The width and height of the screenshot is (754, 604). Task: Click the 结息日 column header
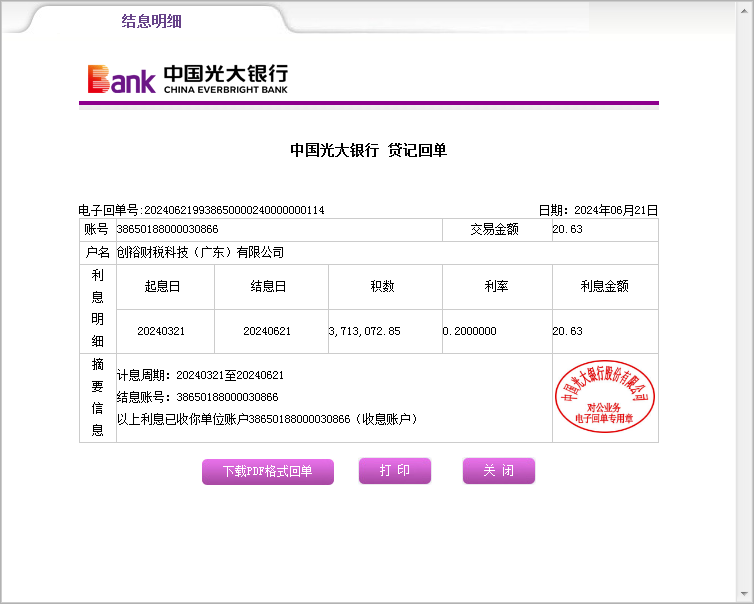pyautogui.click(x=268, y=286)
